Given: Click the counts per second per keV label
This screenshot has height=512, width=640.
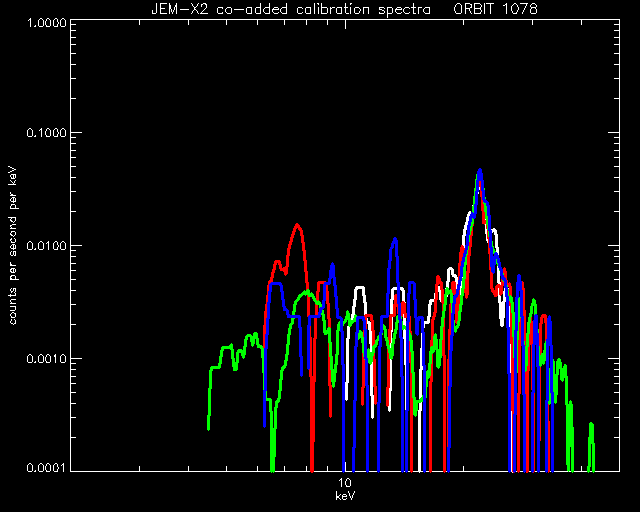Looking at the screenshot, I should coord(13,246).
